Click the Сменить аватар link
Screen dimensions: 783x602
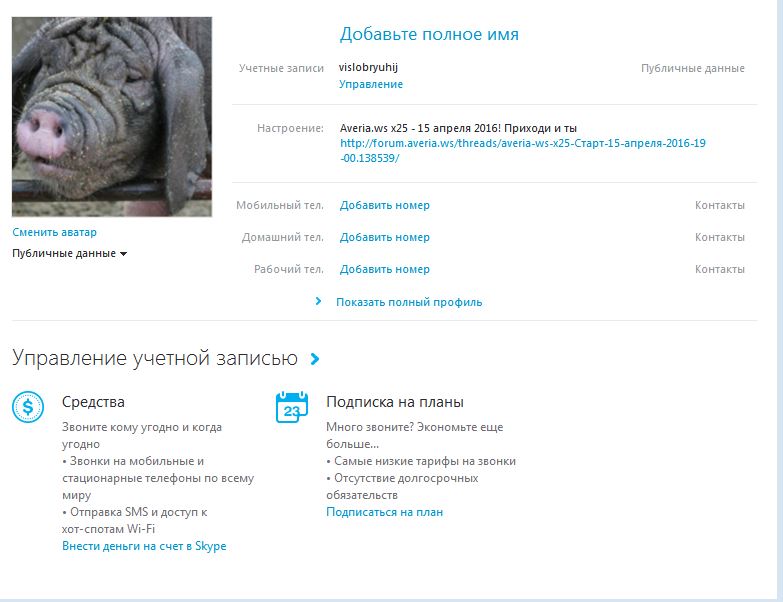pyautogui.click(x=54, y=232)
